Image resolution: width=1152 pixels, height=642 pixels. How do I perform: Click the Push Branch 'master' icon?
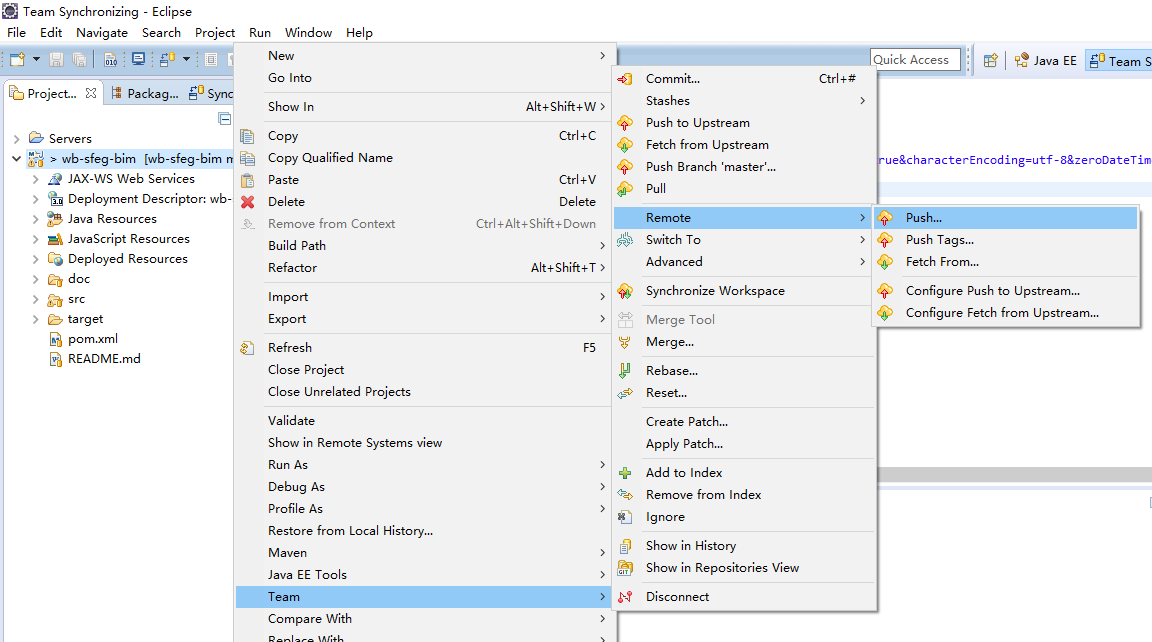(x=625, y=167)
